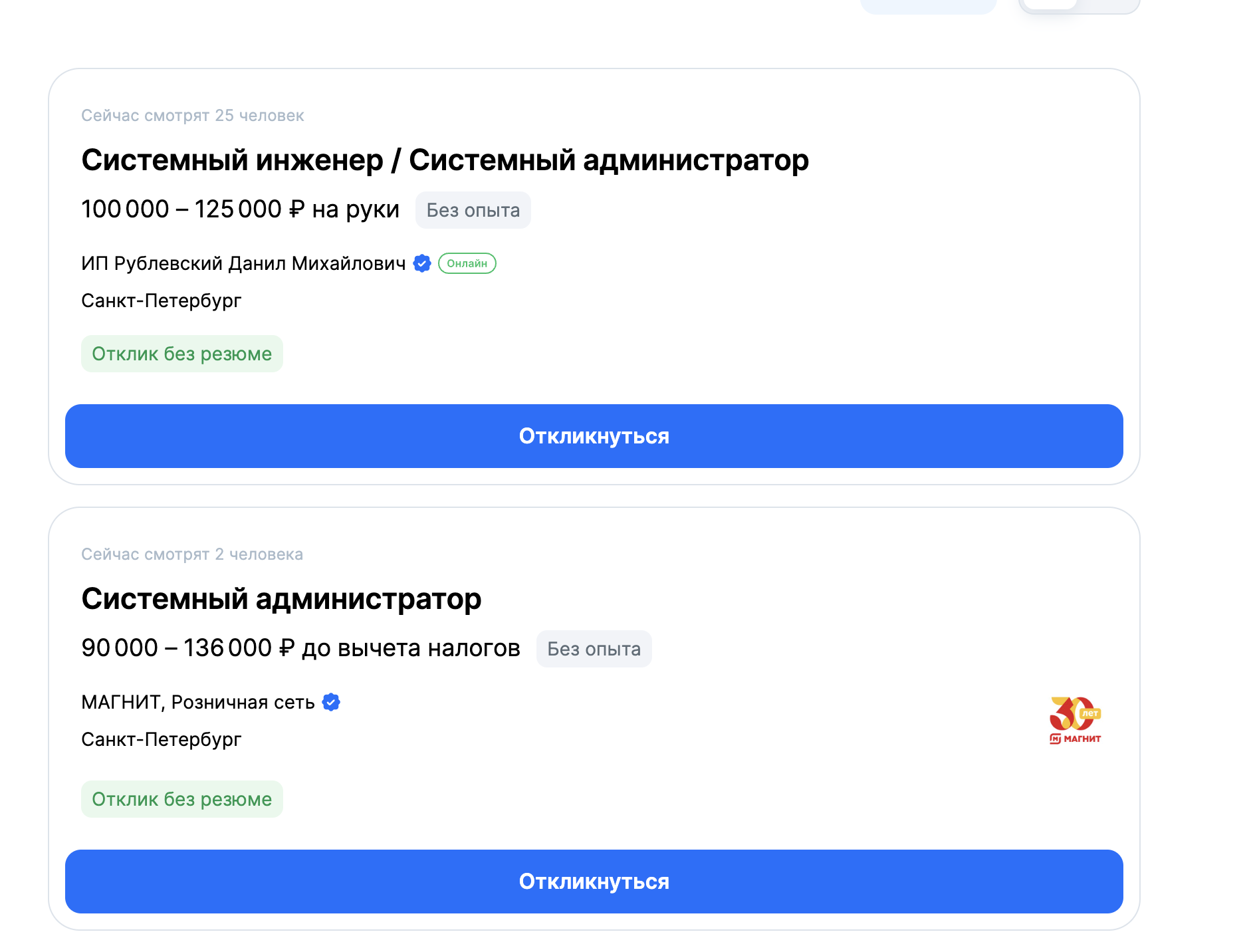1251x952 pixels.
Task: Click the Сейчас смотрят 2 человека label
Action: coord(192,554)
